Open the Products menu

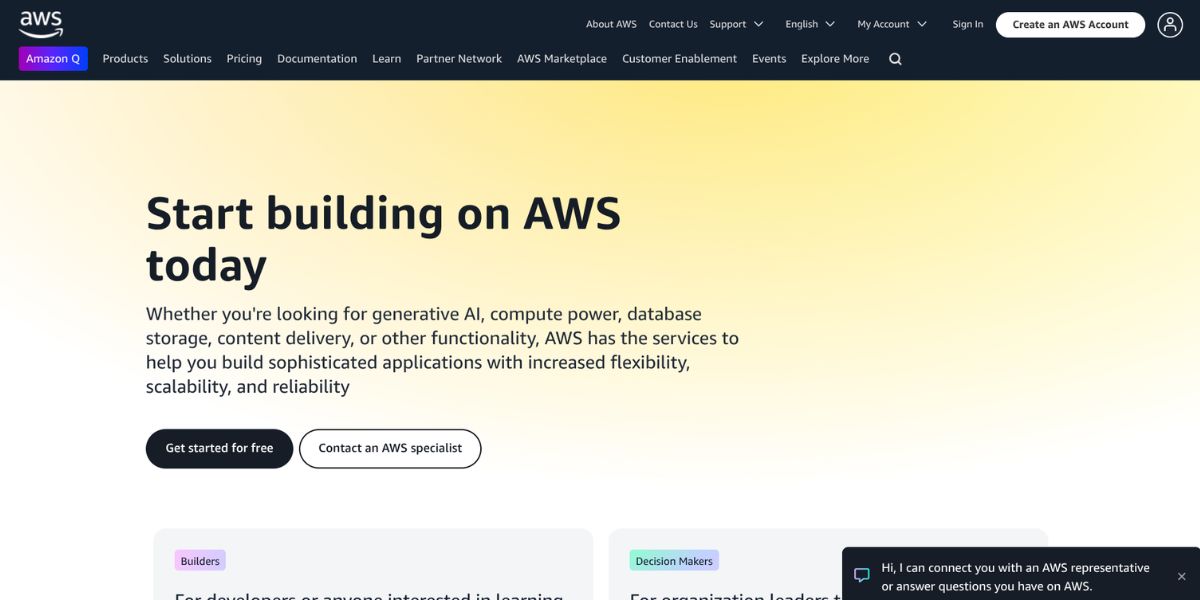[x=125, y=59]
